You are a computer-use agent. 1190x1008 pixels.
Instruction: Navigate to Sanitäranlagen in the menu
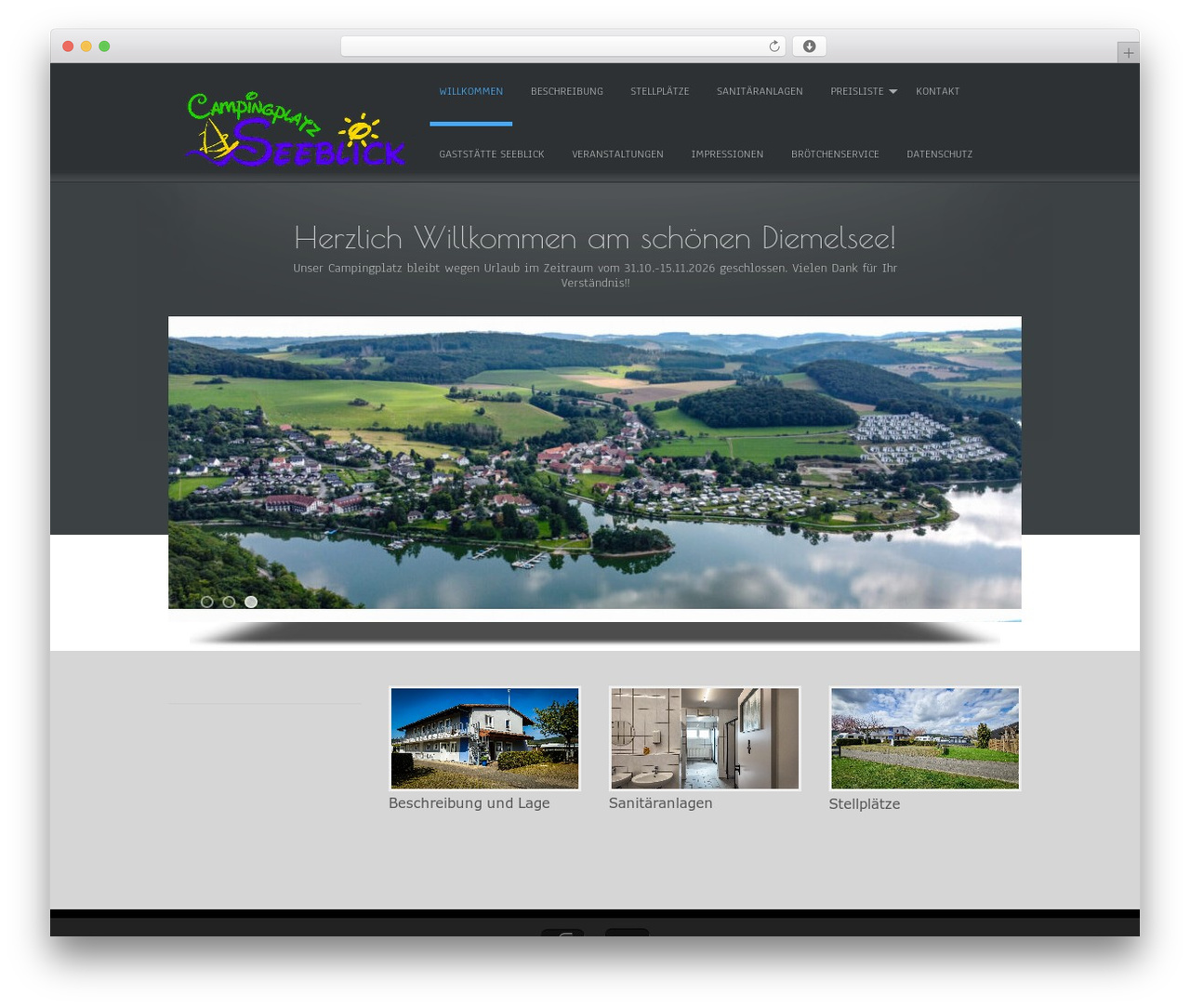760,91
